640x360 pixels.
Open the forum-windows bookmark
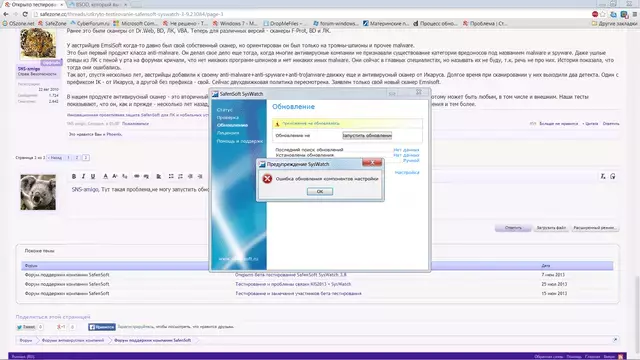tap(336, 24)
